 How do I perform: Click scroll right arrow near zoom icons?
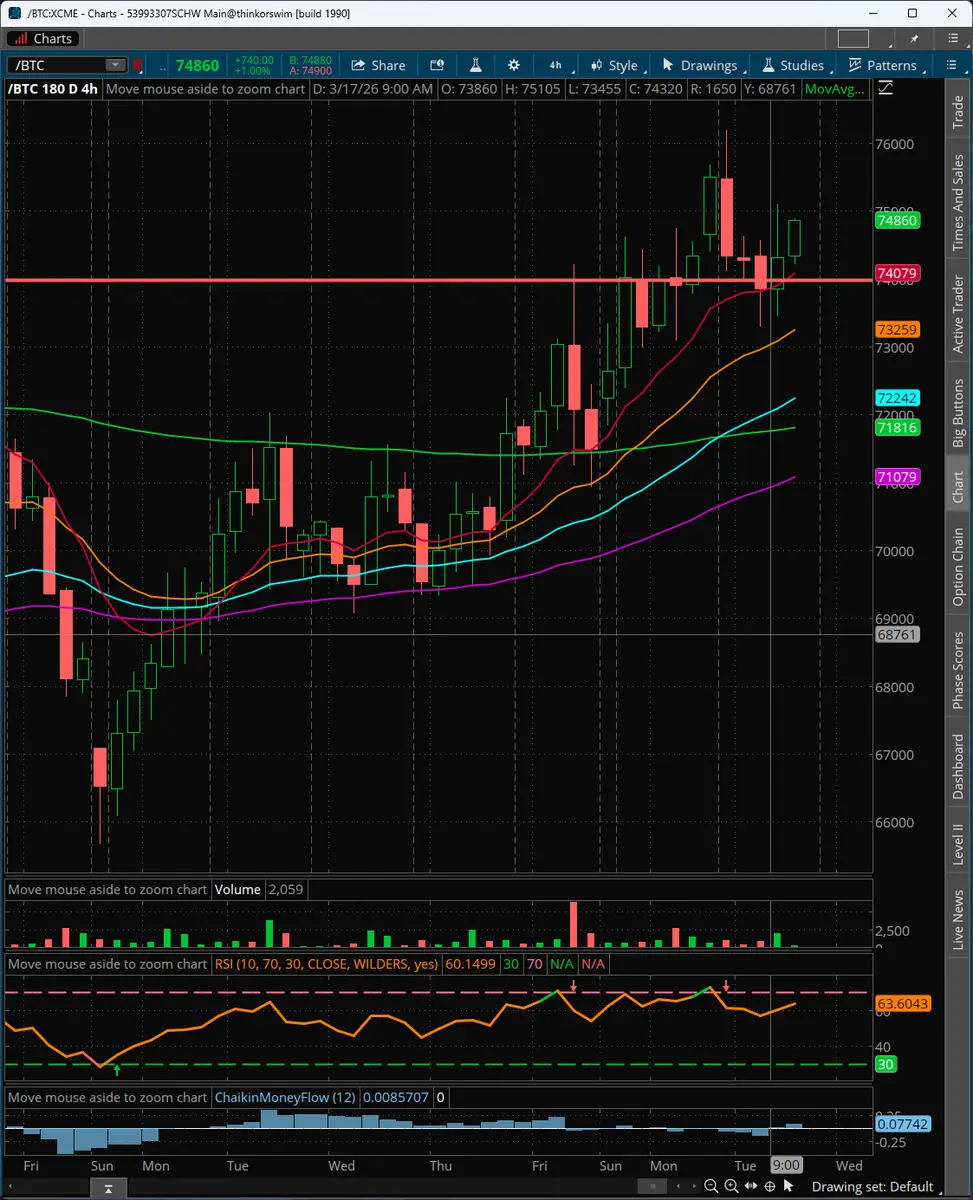693,1186
